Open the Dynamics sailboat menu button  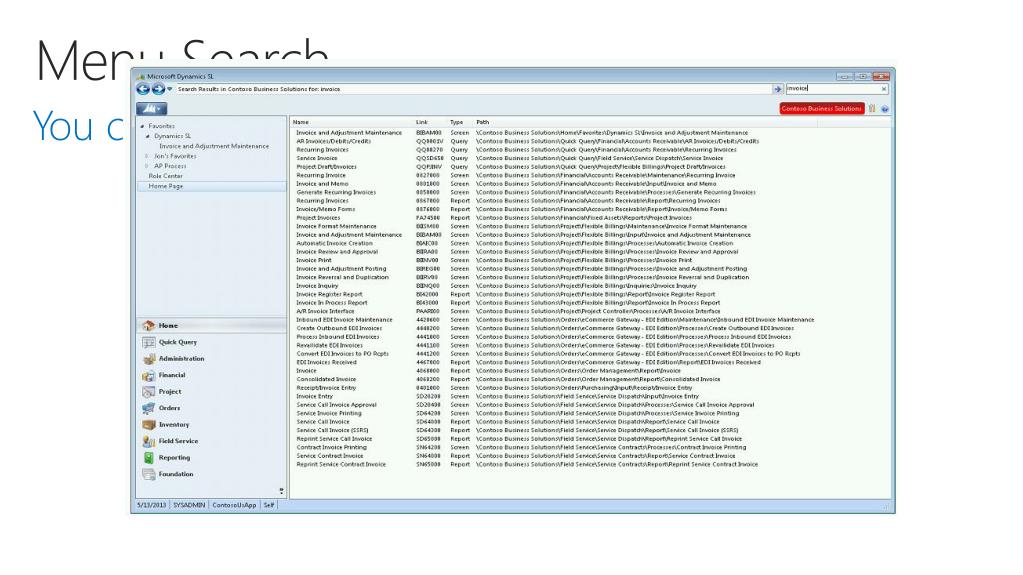151,108
